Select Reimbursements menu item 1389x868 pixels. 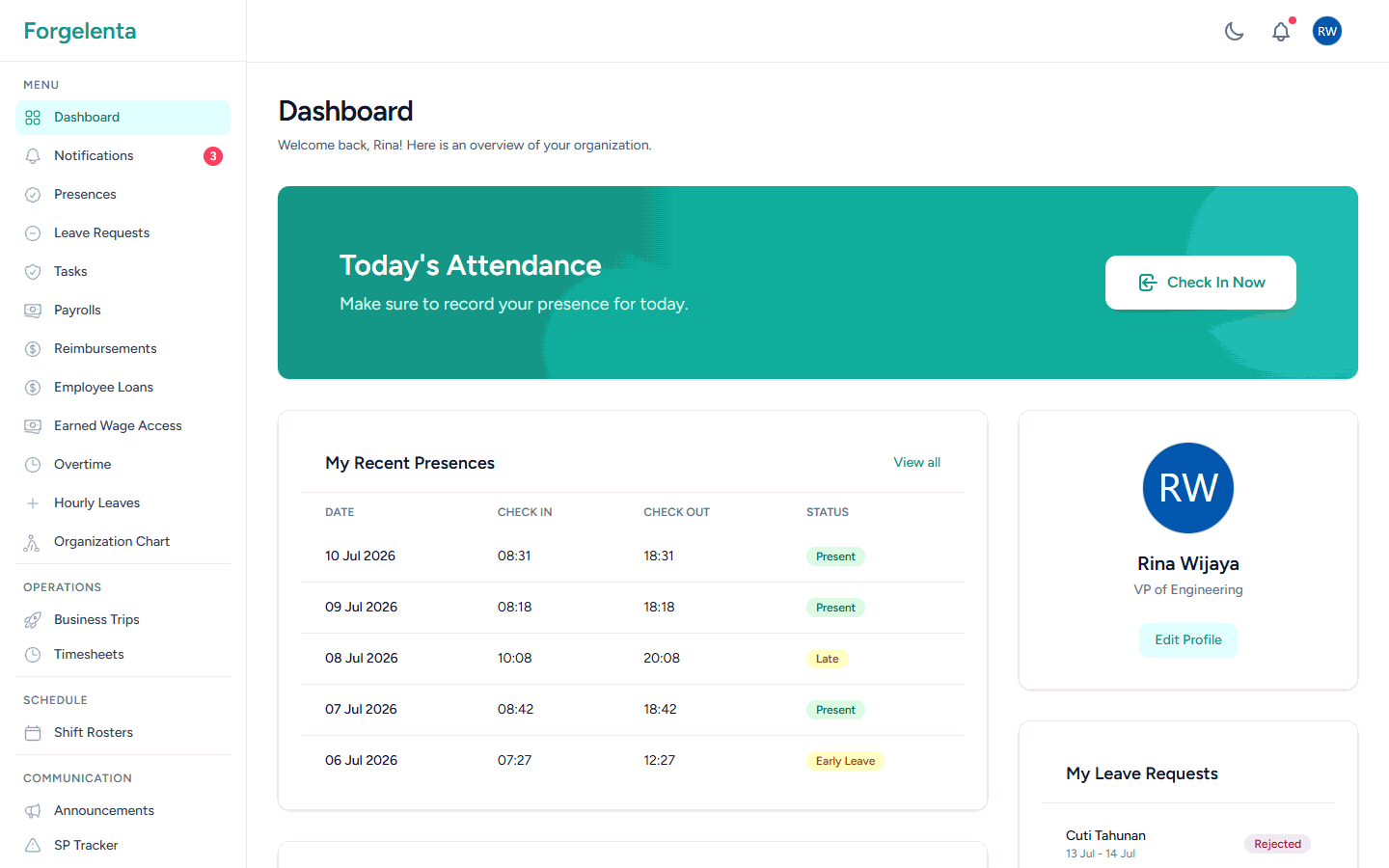tap(123, 349)
